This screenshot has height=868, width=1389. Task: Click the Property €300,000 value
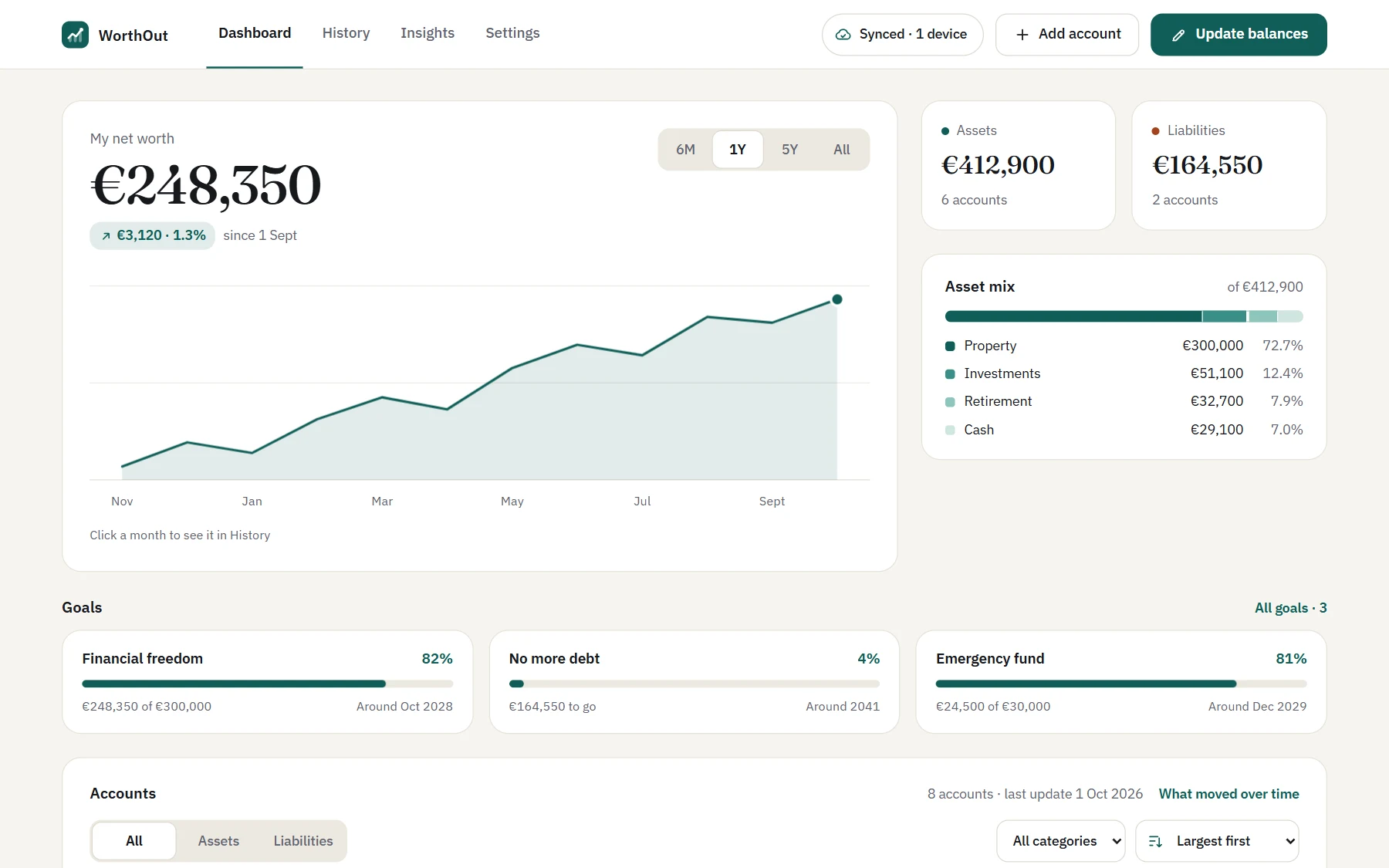click(1212, 346)
